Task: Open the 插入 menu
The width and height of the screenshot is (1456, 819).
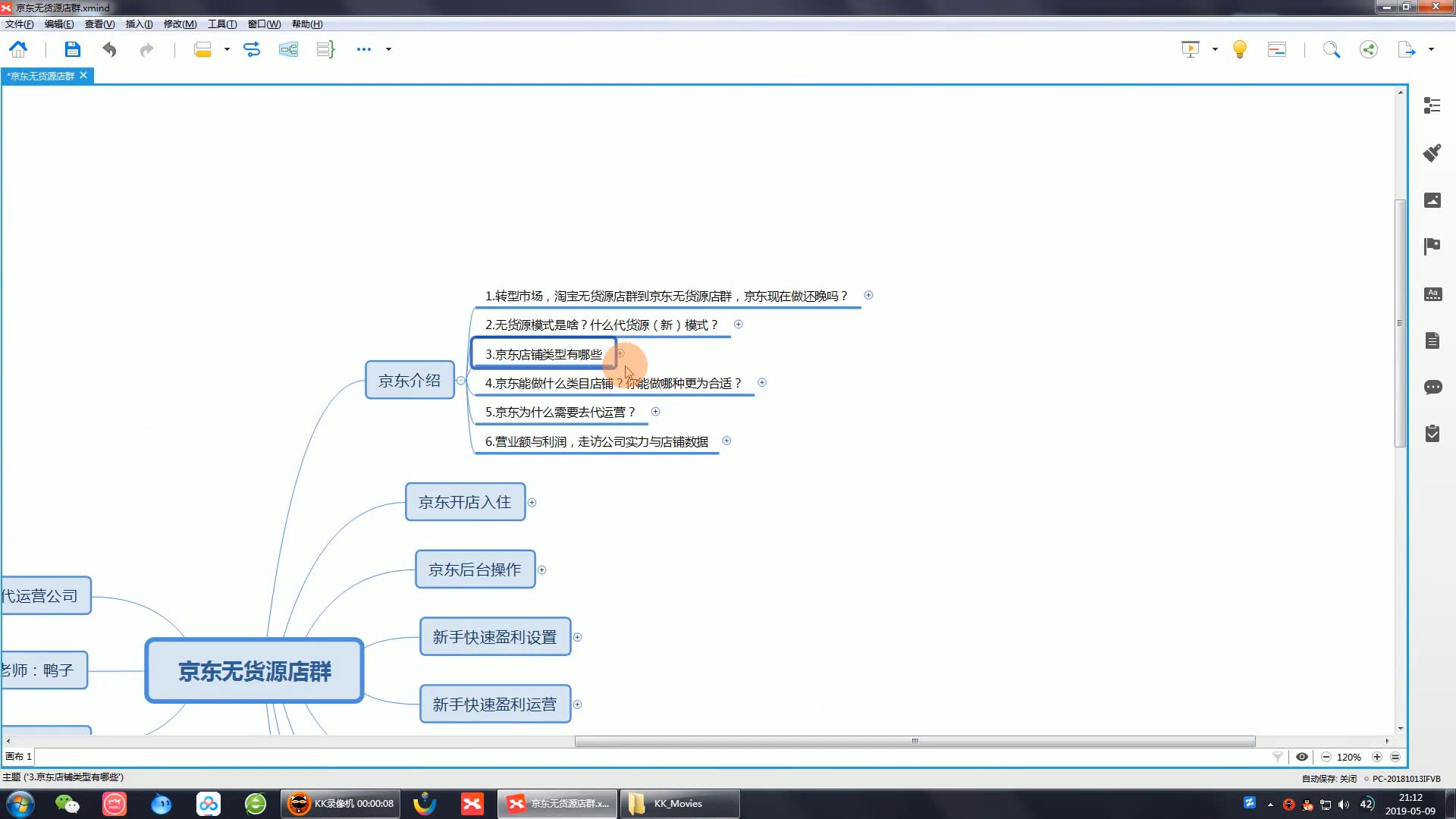Action: click(139, 24)
